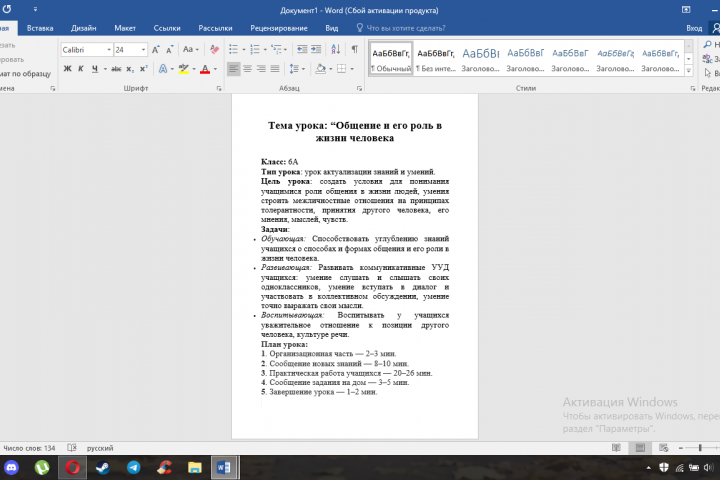Sort the selected text
Viewport: 720px width, 480px height.
click(336, 50)
